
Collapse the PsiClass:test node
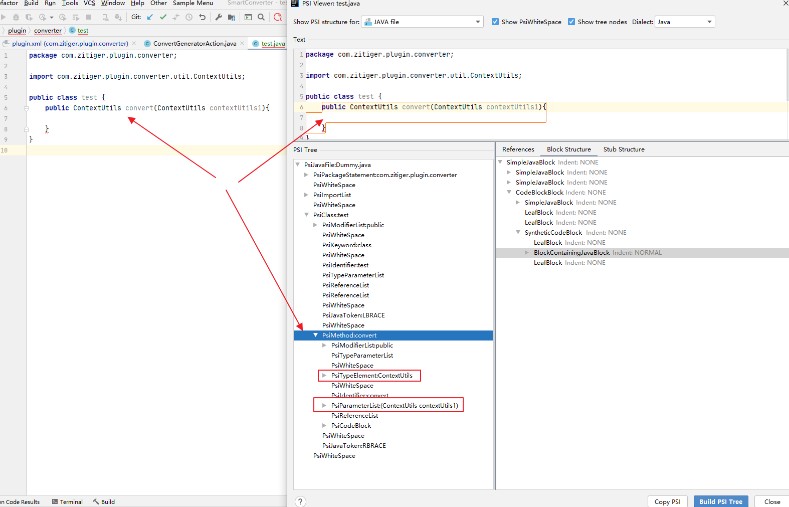(306, 215)
